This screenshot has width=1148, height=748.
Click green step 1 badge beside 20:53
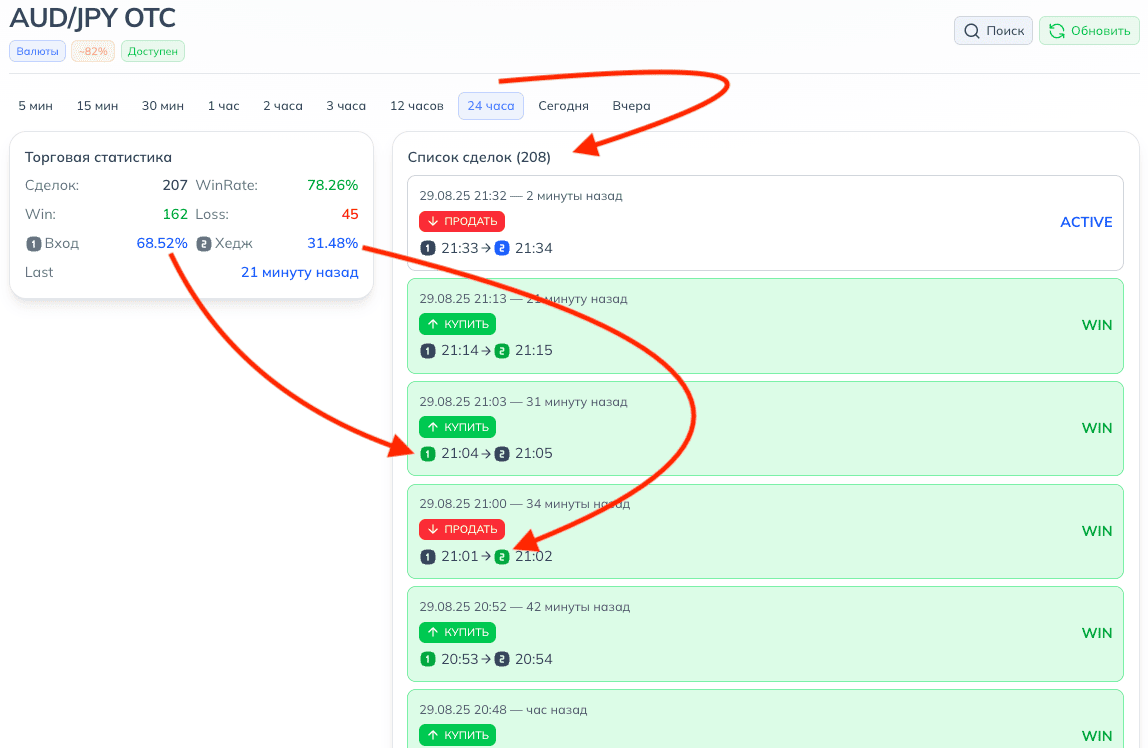[428, 659]
